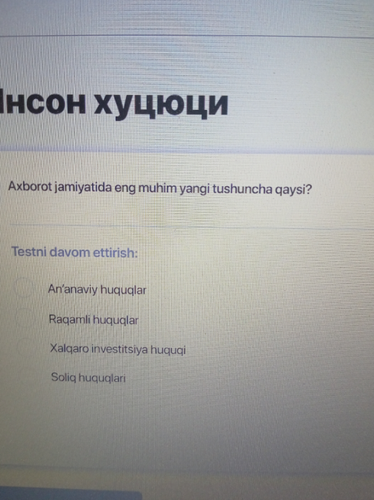
Task: Choose the Soliq huquqlari answer text
Action: (88, 378)
